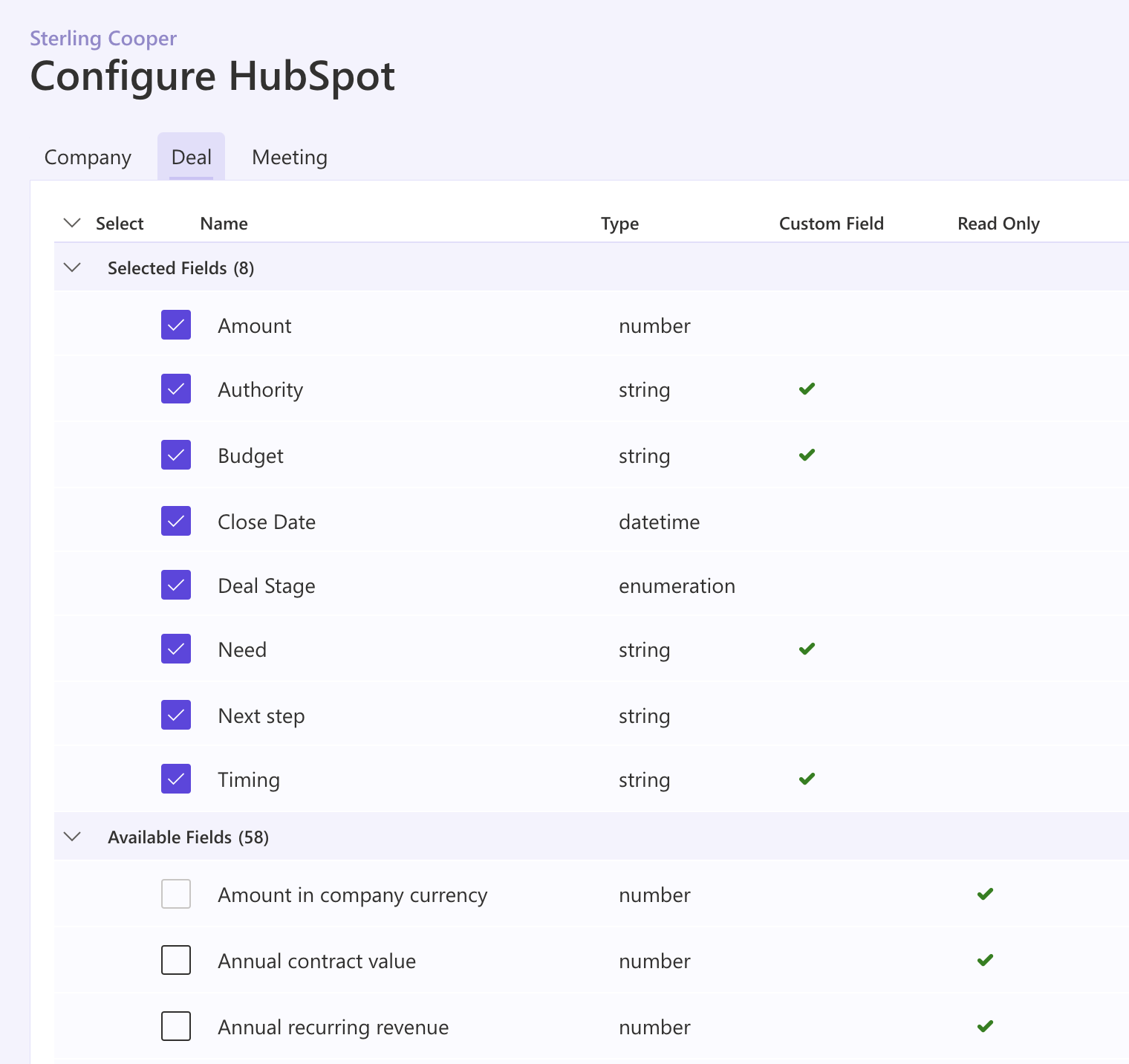Click the 'Authority' field name
Viewport: 1129px width, 1064px height.
coord(261,390)
